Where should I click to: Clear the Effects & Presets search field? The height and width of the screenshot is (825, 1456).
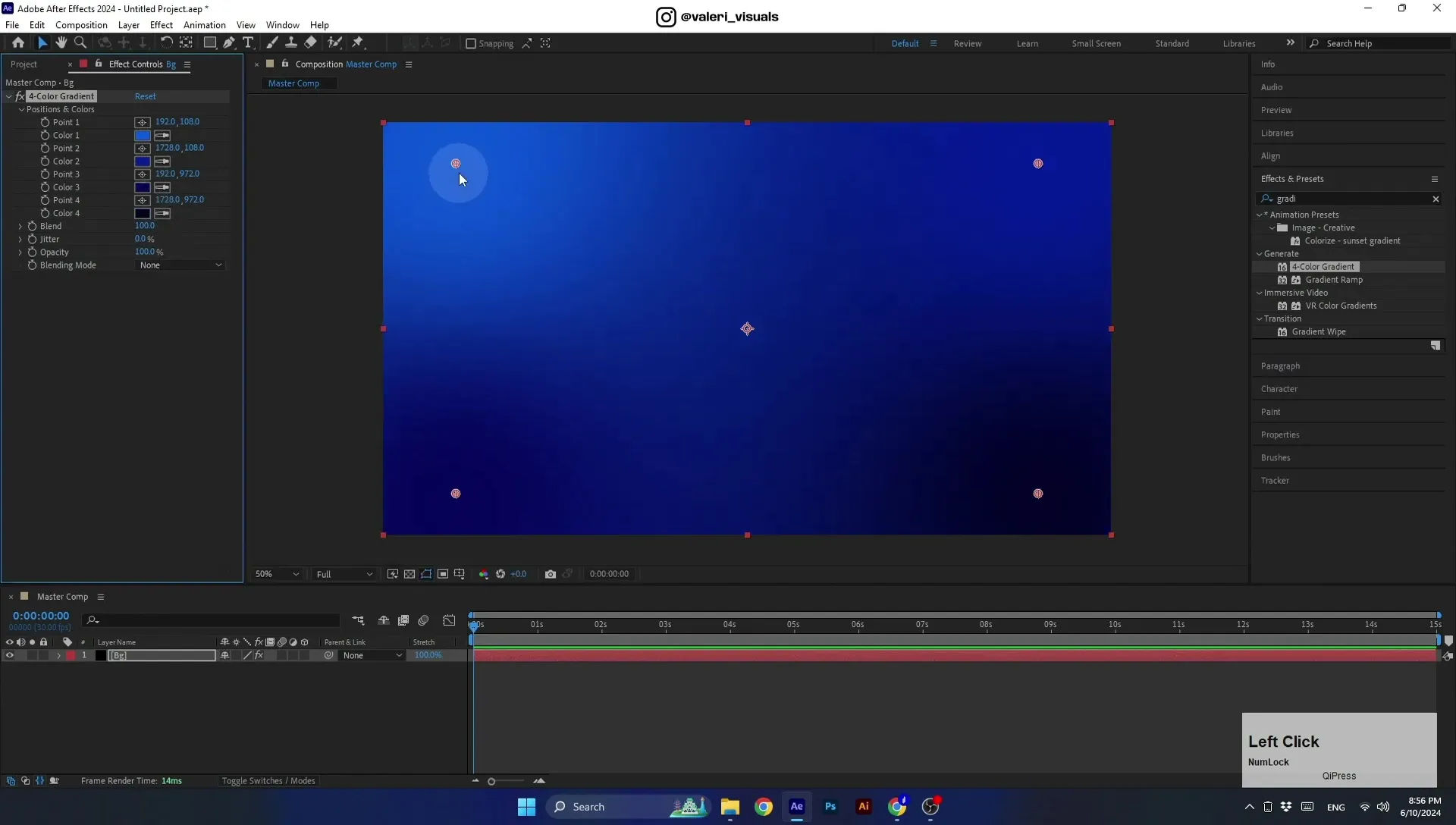pyautogui.click(x=1436, y=199)
